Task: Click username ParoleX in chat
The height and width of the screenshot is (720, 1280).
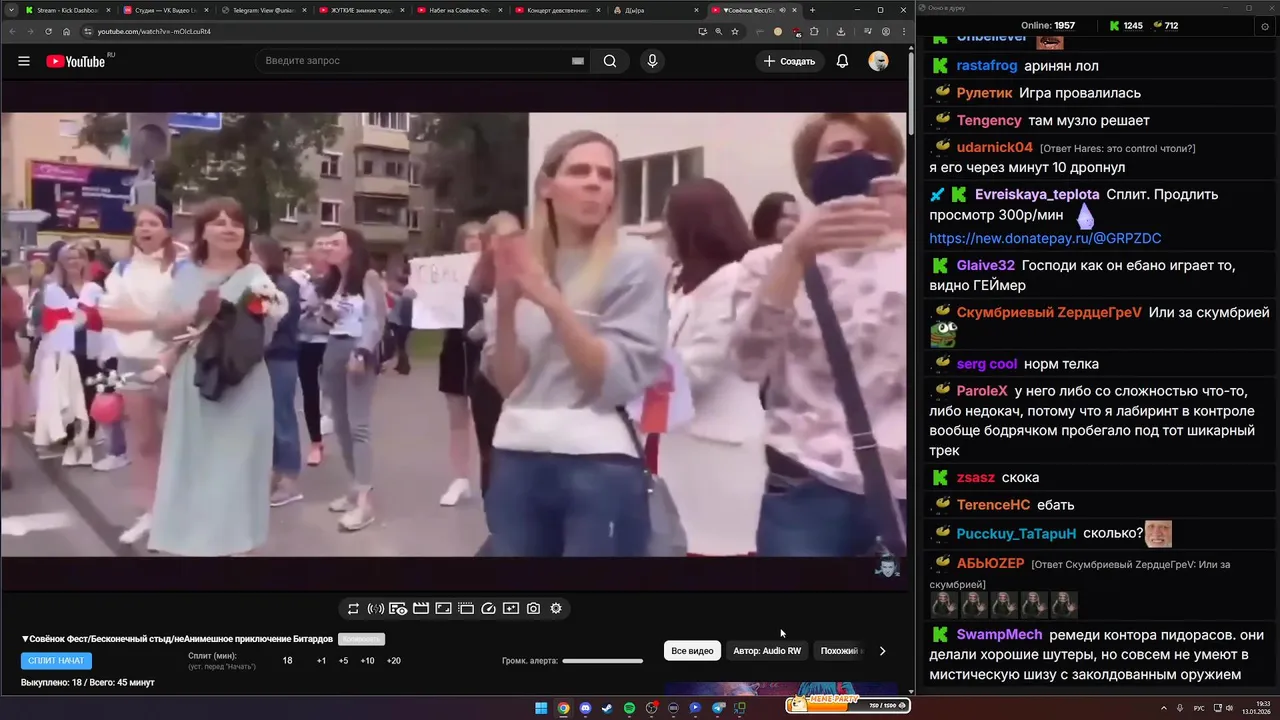Action: (982, 391)
